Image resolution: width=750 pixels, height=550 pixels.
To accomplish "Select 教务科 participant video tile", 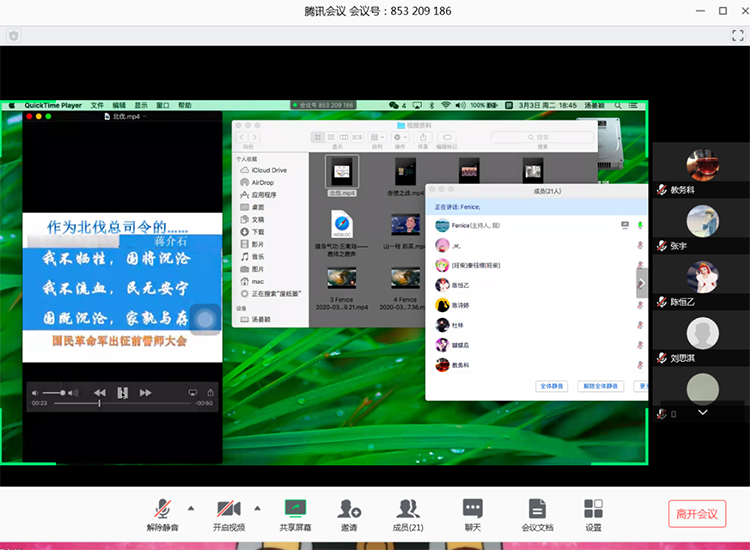I will pyautogui.click(x=702, y=164).
